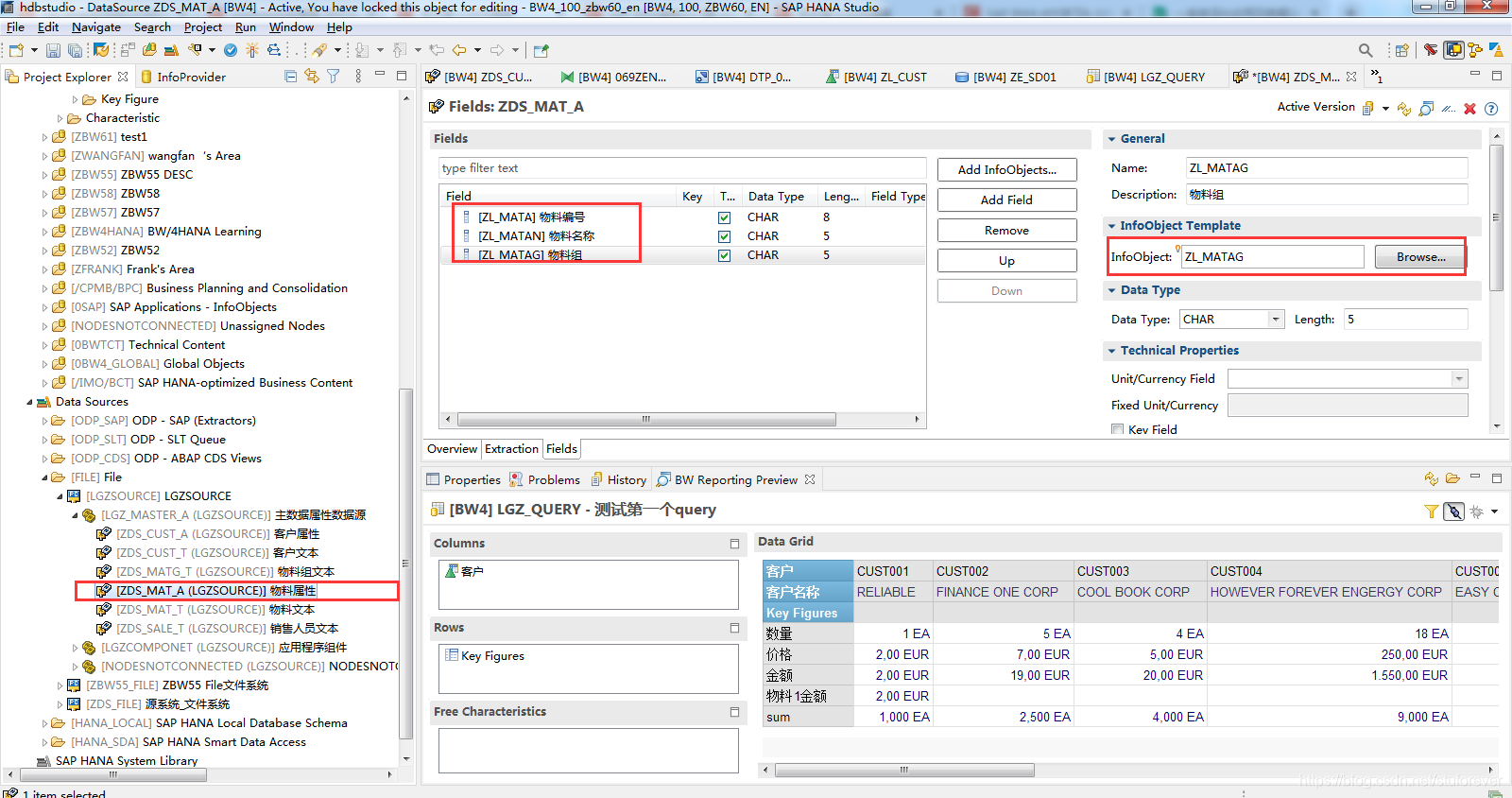This screenshot has height=798, width=1512.
Task: Click the Open Perspective icon
Action: coord(1402,50)
